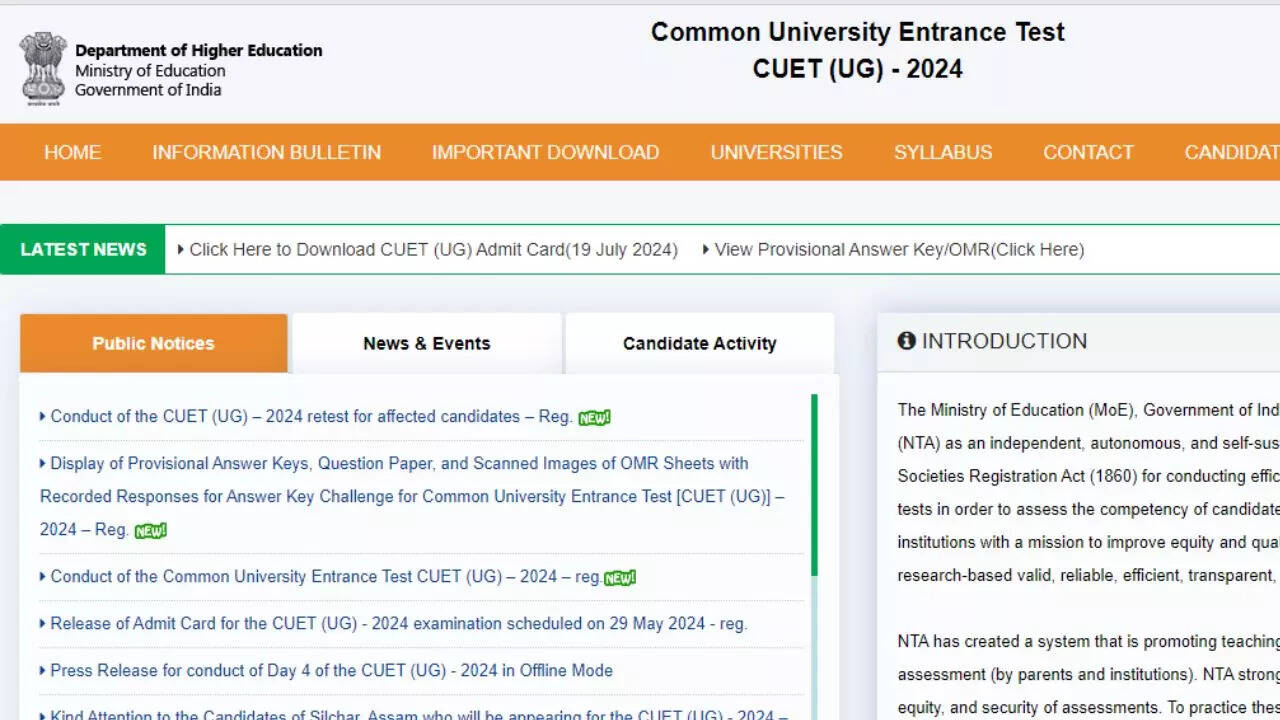Open the INFORMATION BULLETIN menu
1280x720 pixels.
[x=266, y=152]
